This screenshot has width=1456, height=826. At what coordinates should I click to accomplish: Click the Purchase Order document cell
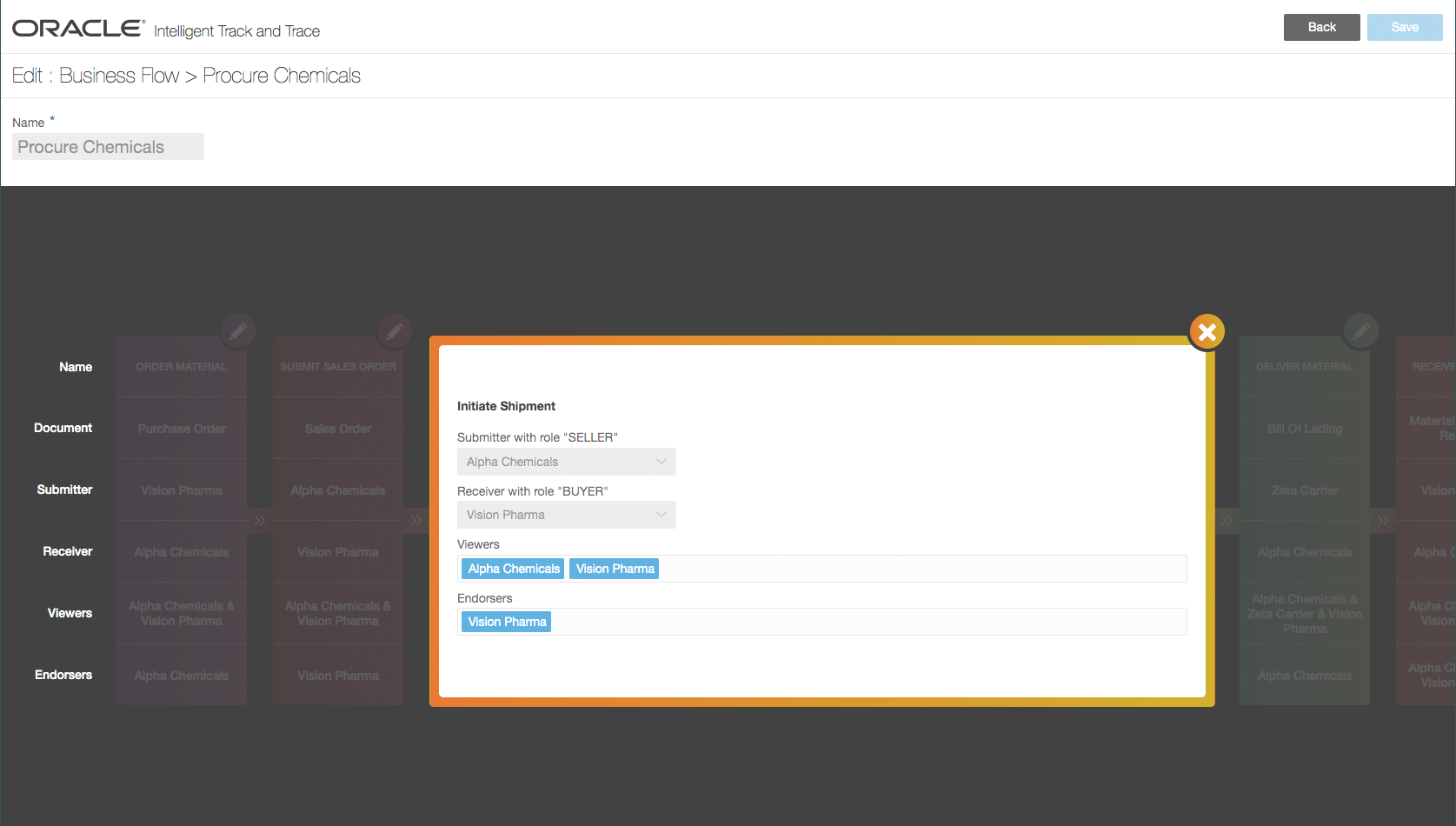pyautogui.click(x=182, y=429)
